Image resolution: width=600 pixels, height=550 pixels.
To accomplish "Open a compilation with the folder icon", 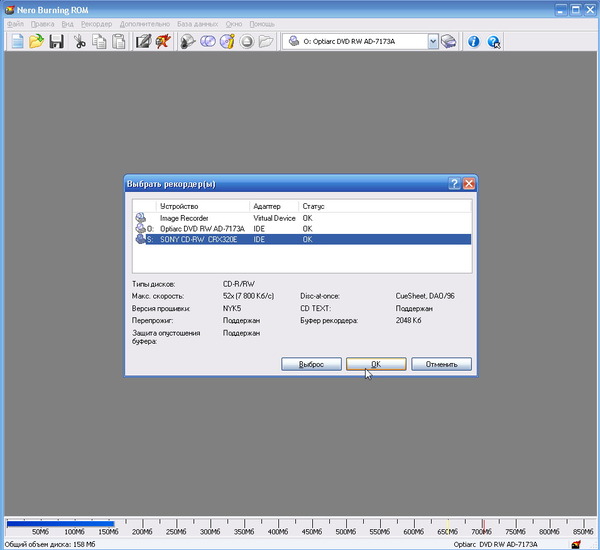I will pyautogui.click(x=36, y=41).
